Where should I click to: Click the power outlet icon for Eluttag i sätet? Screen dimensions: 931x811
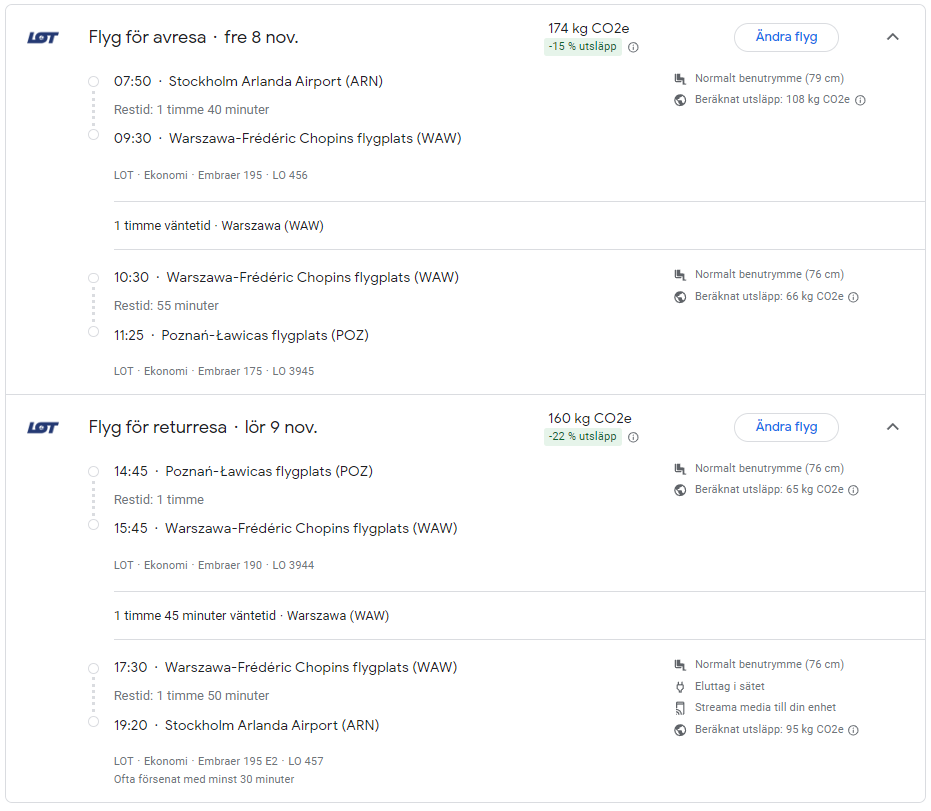680,687
